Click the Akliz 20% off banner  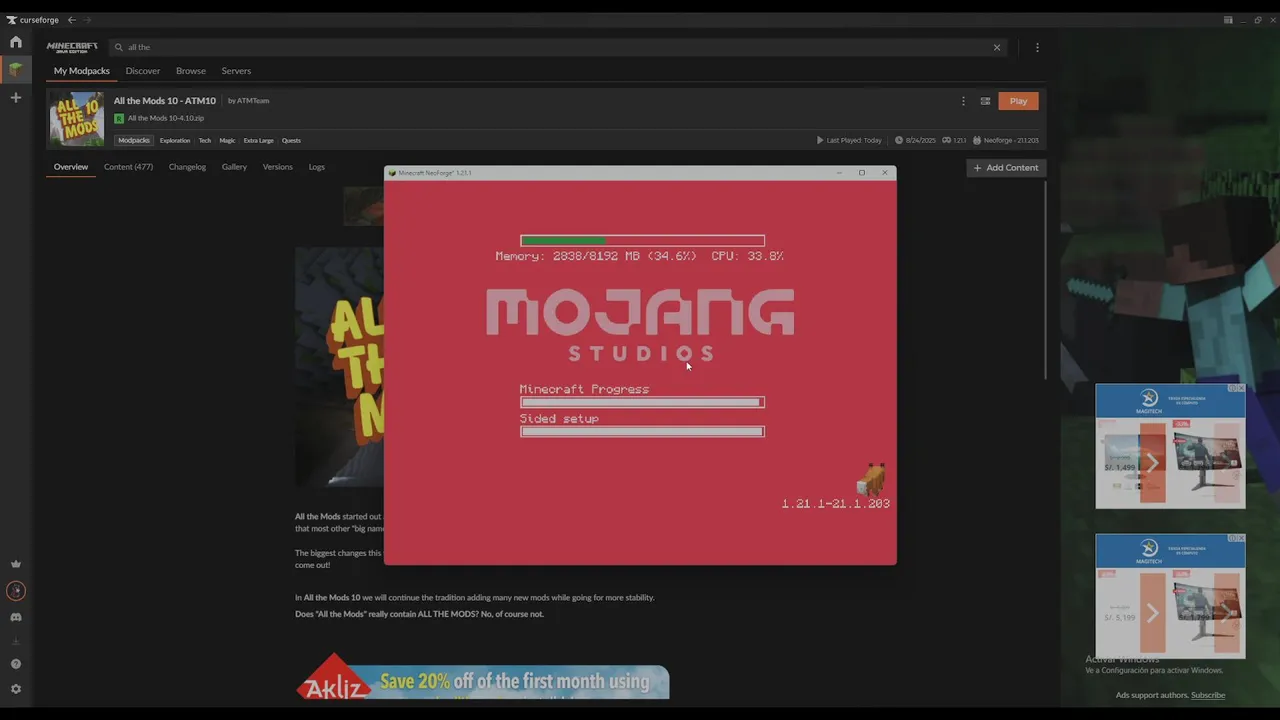click(x=483, y=677)
